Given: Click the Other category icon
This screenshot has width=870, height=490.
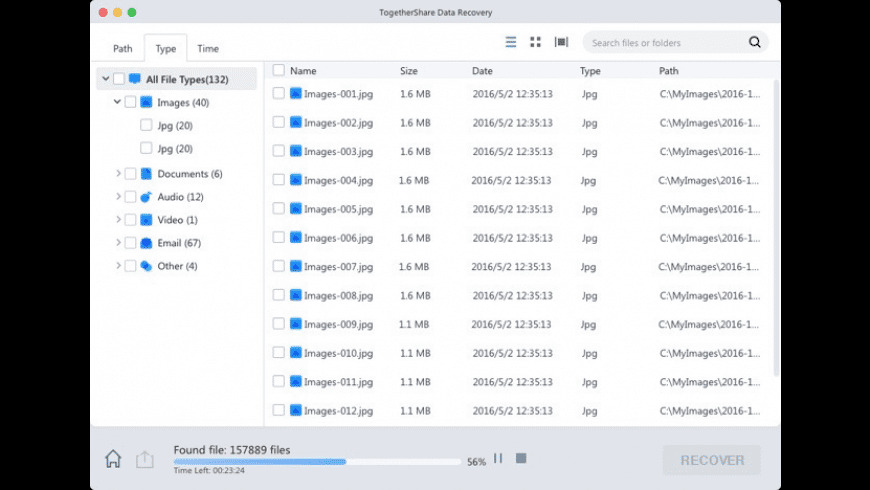Looking at the screenshot, I should pos(146,266).
